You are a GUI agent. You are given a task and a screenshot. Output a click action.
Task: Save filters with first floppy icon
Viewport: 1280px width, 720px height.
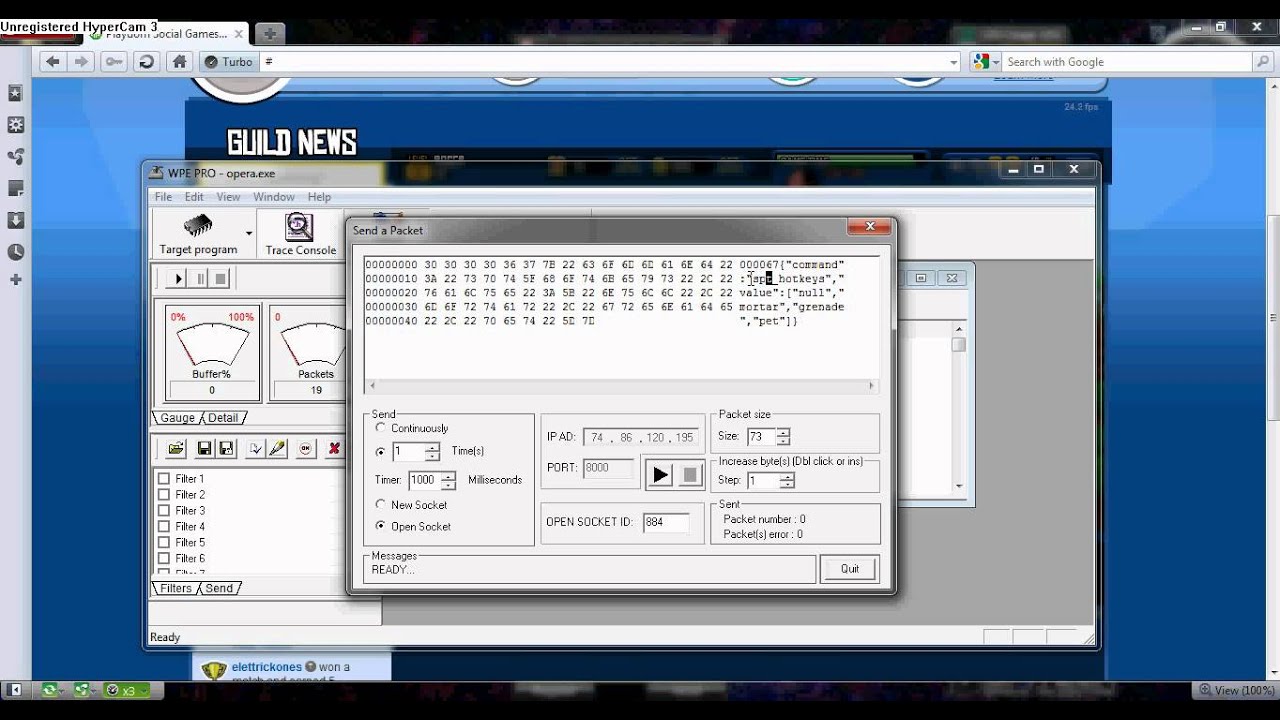click(204, 449)
